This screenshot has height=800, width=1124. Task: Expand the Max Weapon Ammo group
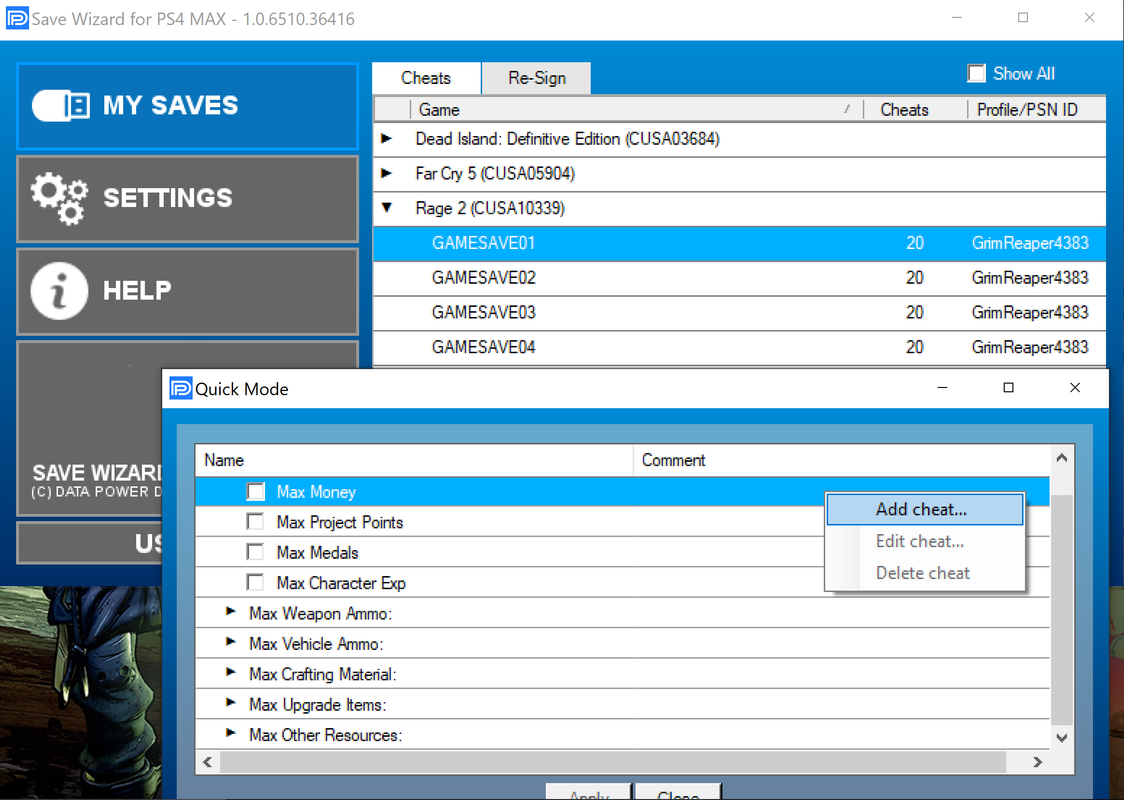[x=230, y=611]
